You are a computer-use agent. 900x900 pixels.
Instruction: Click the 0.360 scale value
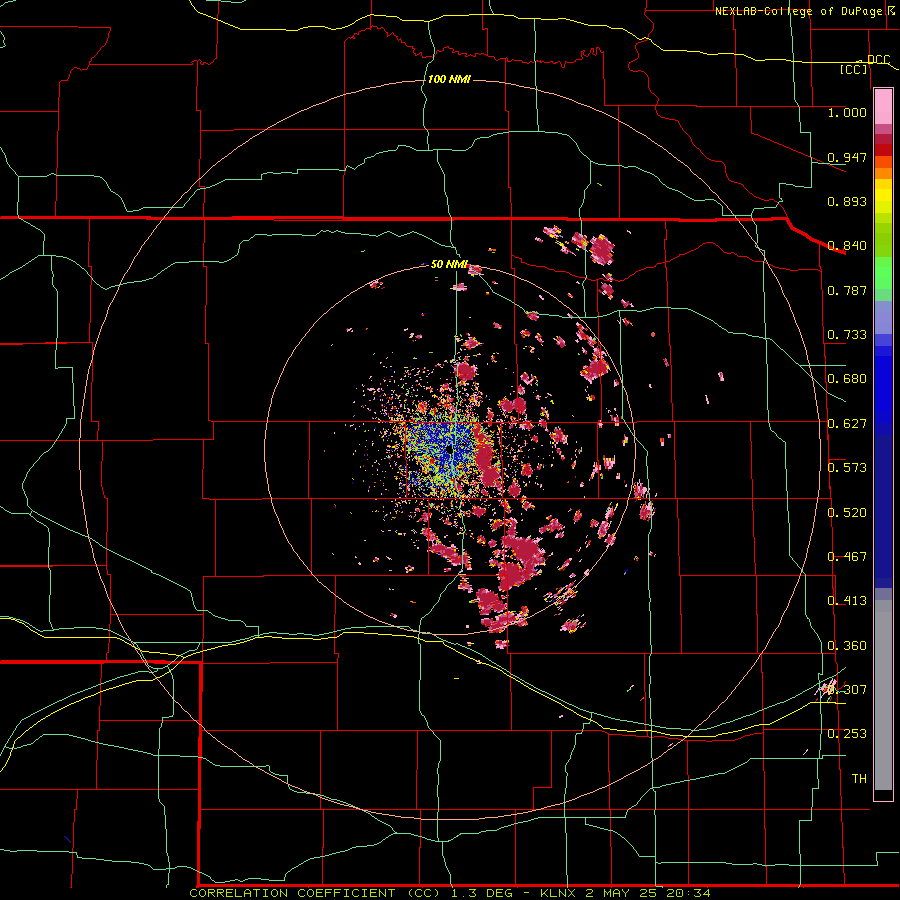pos(847,646)
